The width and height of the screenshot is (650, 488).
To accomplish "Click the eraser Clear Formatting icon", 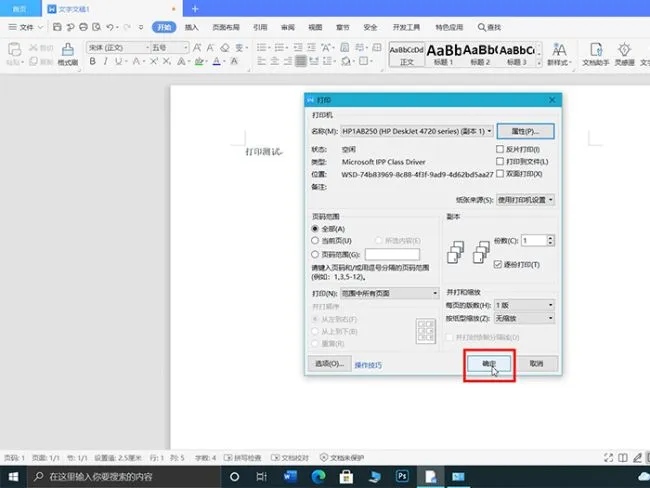I will pyautogui.click(x=225, y=48).
